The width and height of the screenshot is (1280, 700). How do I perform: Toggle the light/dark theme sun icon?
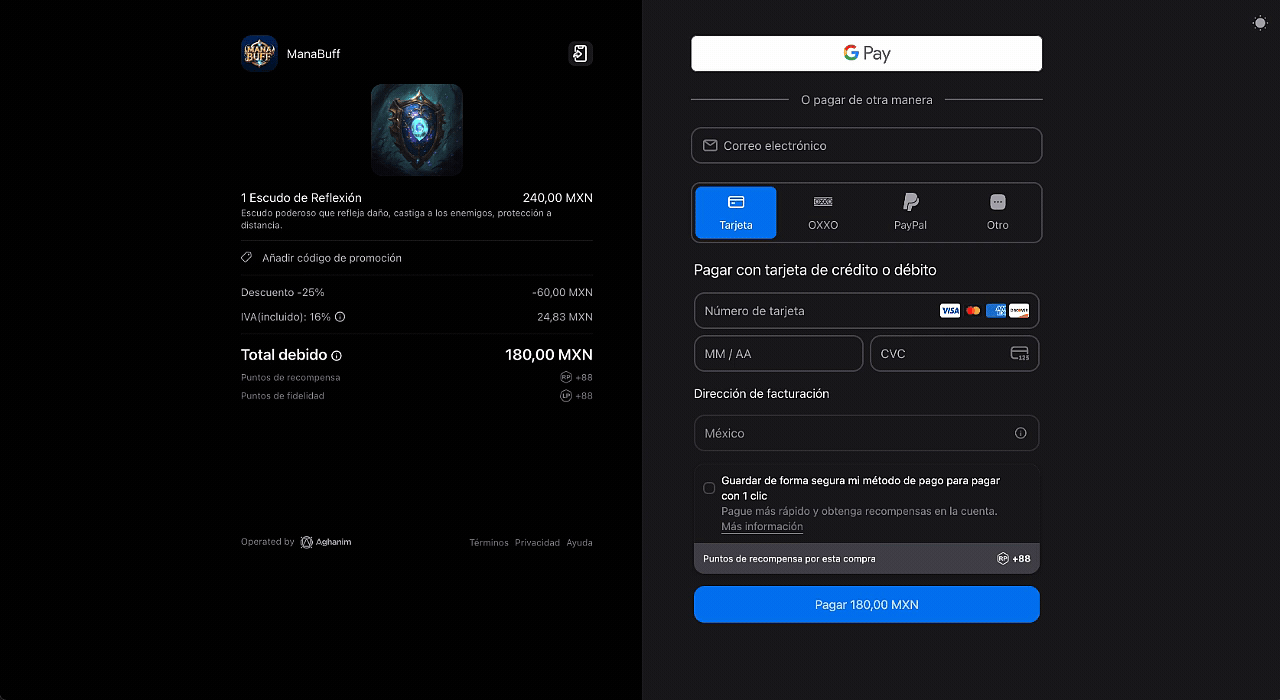(x=1260, y=23)
